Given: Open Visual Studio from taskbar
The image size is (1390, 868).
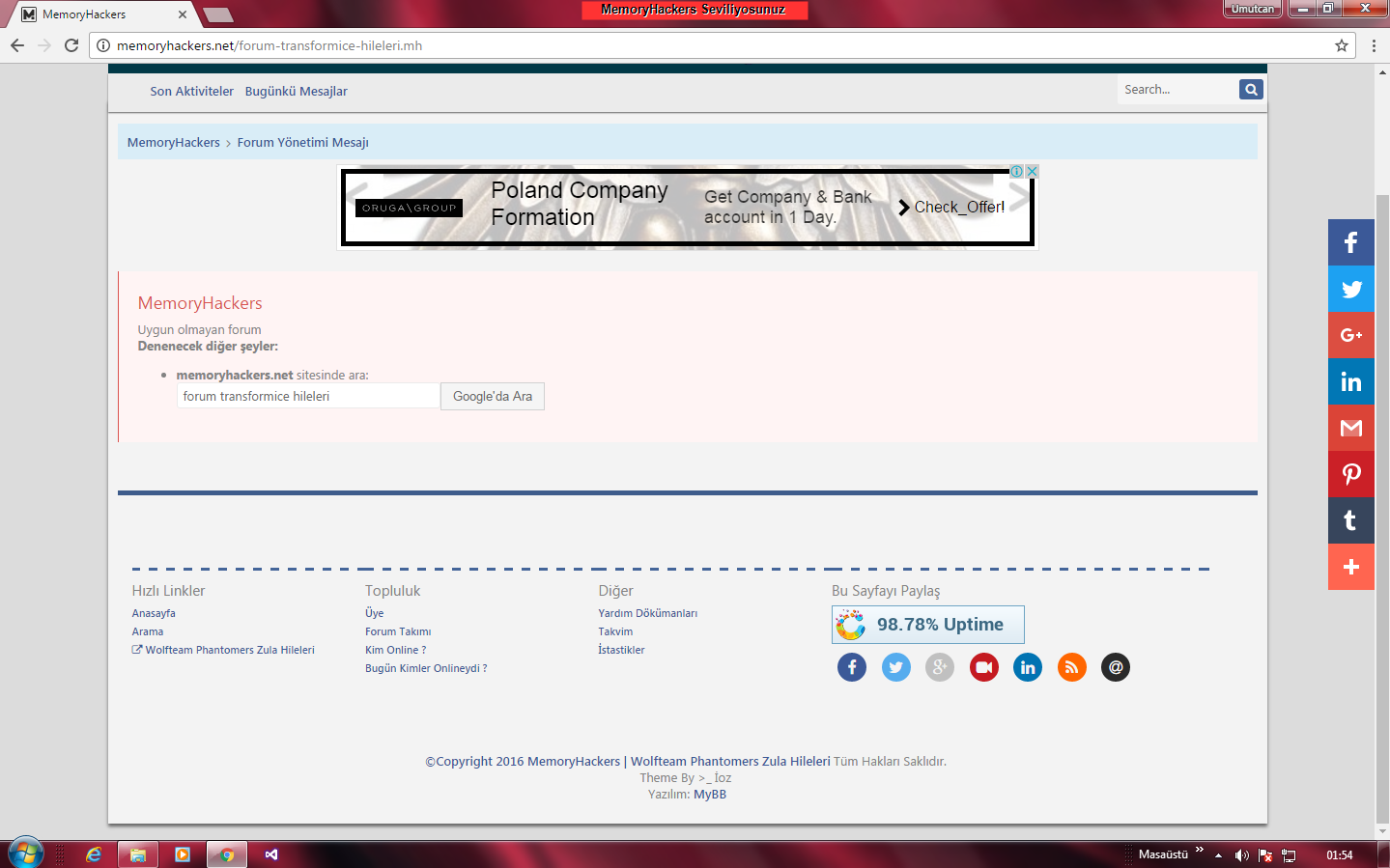Looking at the screenshot, I should pos(271,854).
